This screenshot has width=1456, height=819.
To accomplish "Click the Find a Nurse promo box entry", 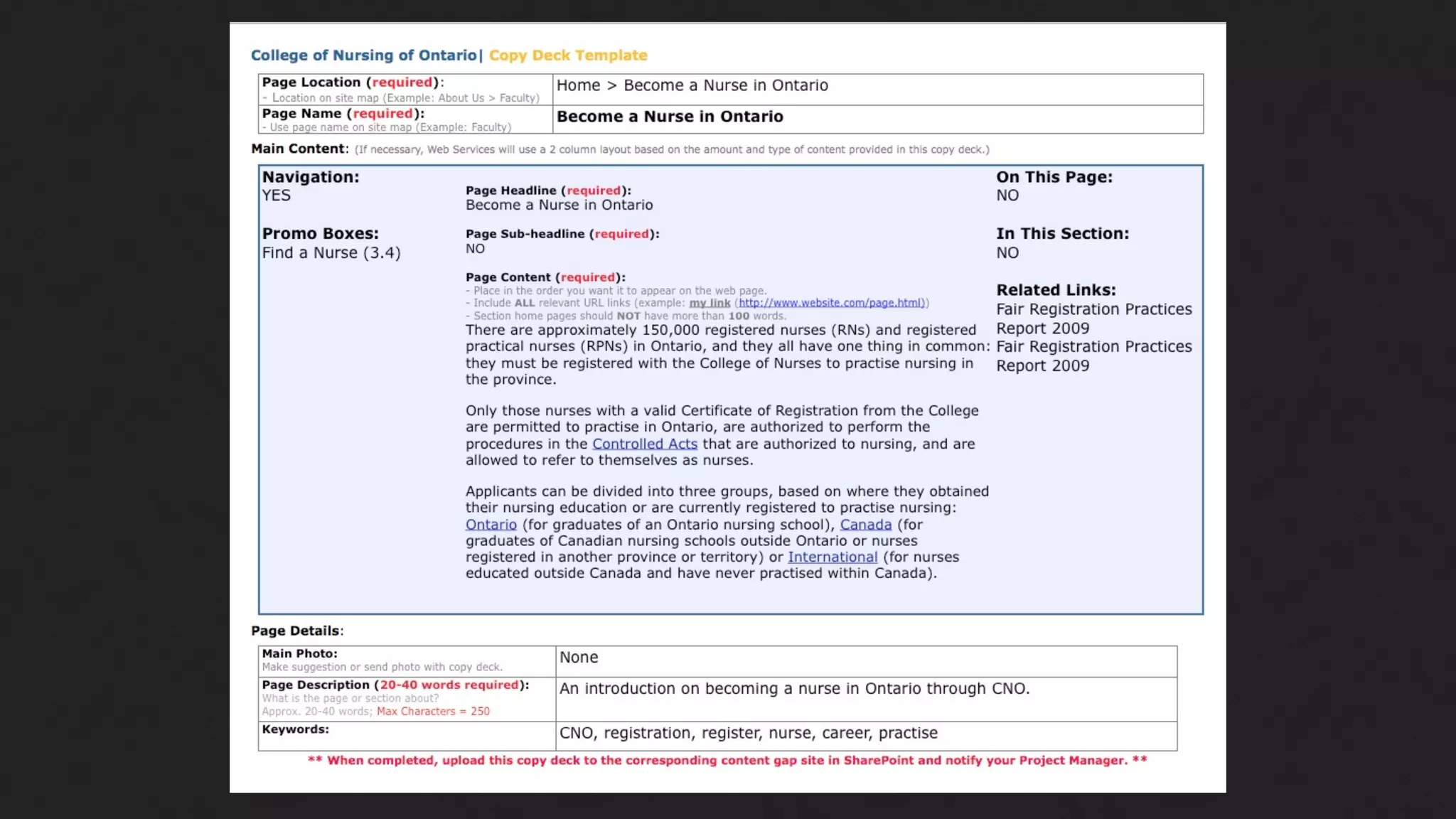I will coord(331,253).
